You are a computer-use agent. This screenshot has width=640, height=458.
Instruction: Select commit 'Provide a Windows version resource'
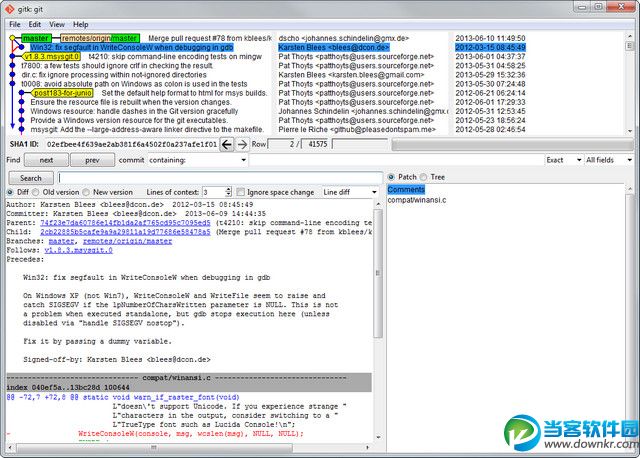[x=129, y=120]
